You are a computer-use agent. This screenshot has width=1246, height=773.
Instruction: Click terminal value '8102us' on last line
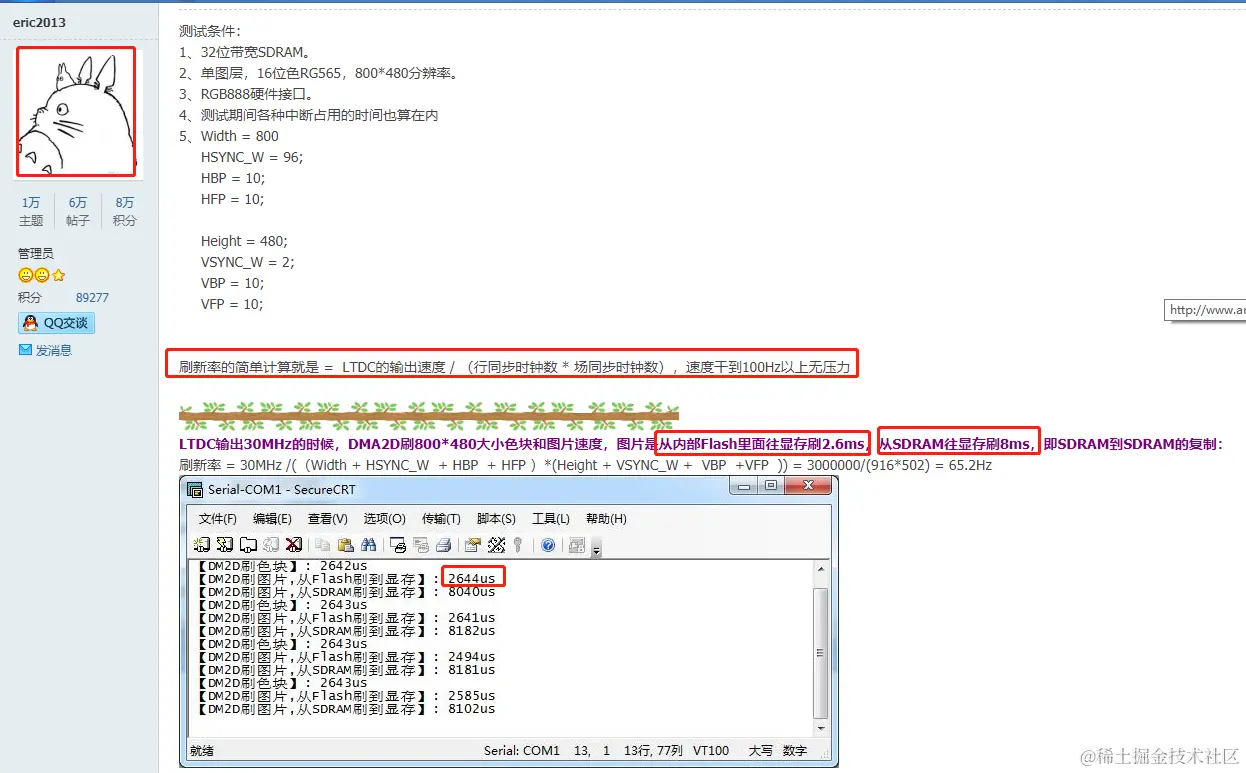[472, 709]
